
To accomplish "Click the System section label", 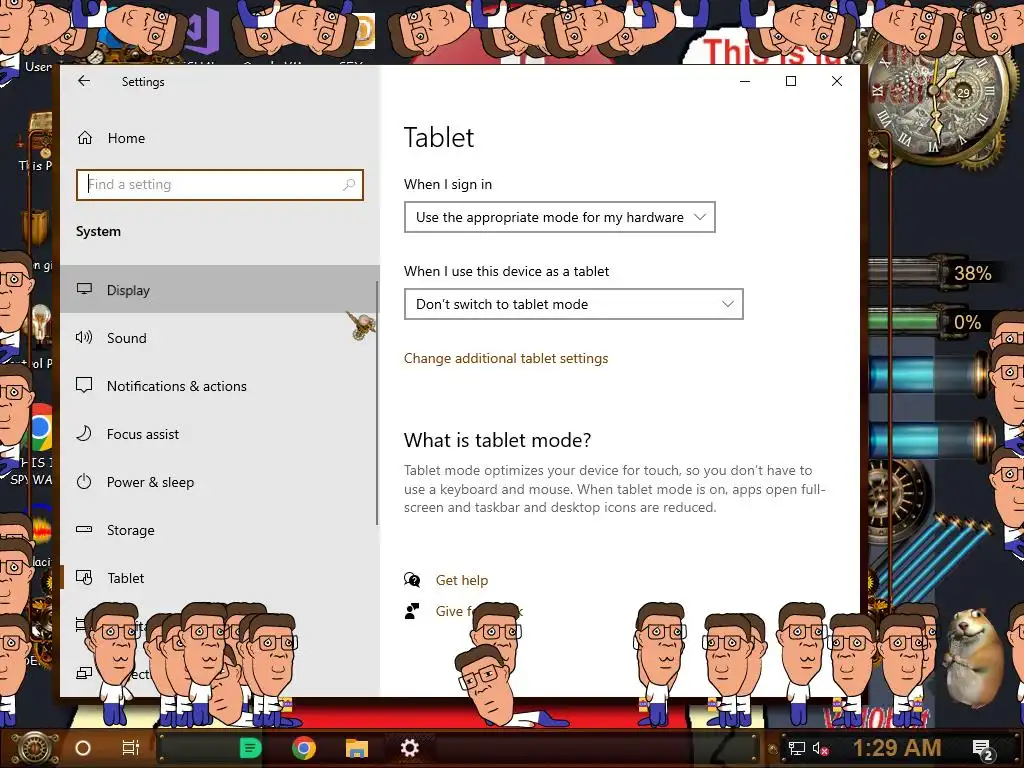I will pos(98,231).
